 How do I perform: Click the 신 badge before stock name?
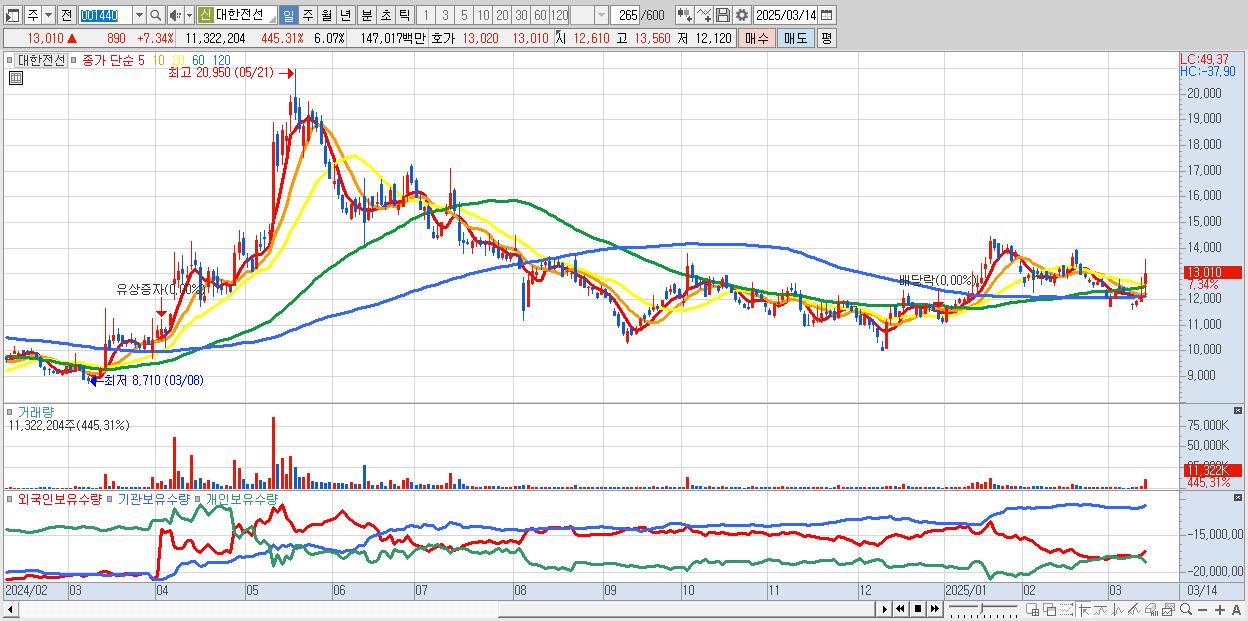point(205,15)
